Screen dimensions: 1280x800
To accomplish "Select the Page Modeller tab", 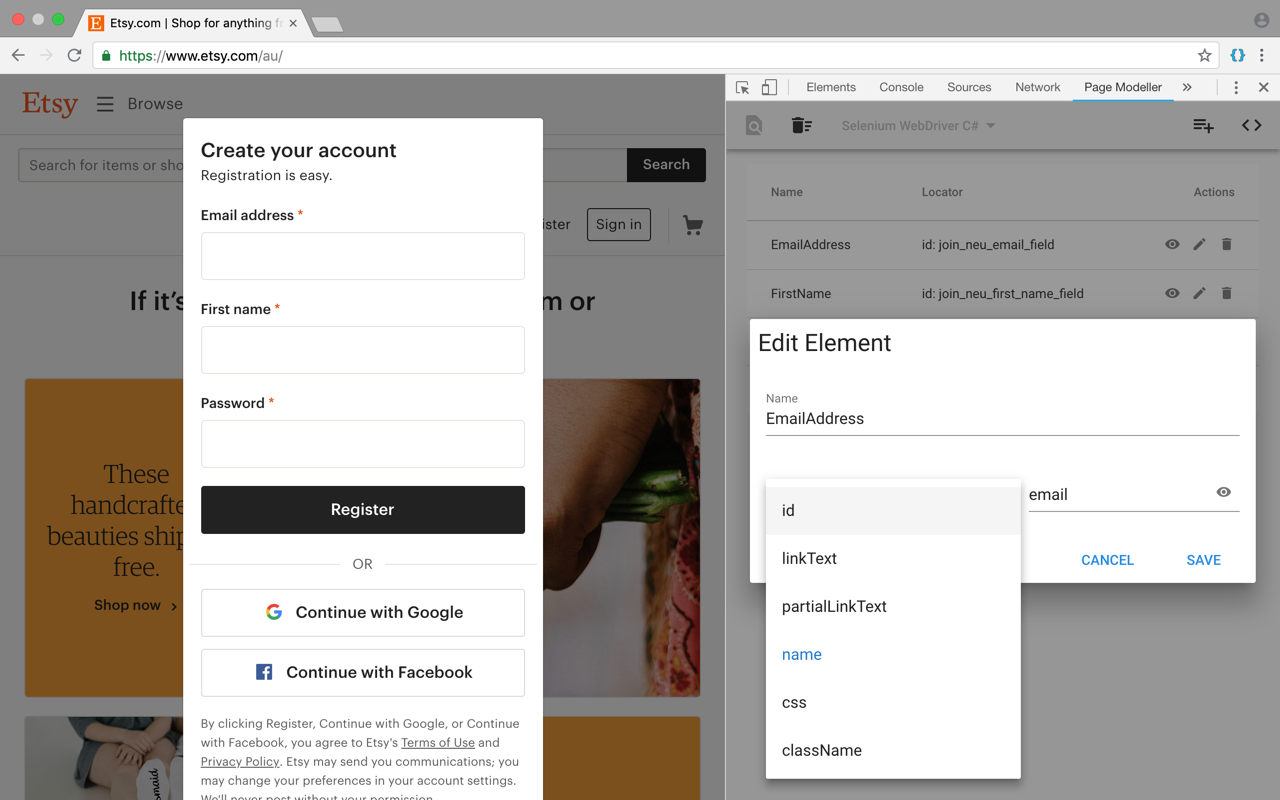I will pyautogui.click(x=1123, y=87).
